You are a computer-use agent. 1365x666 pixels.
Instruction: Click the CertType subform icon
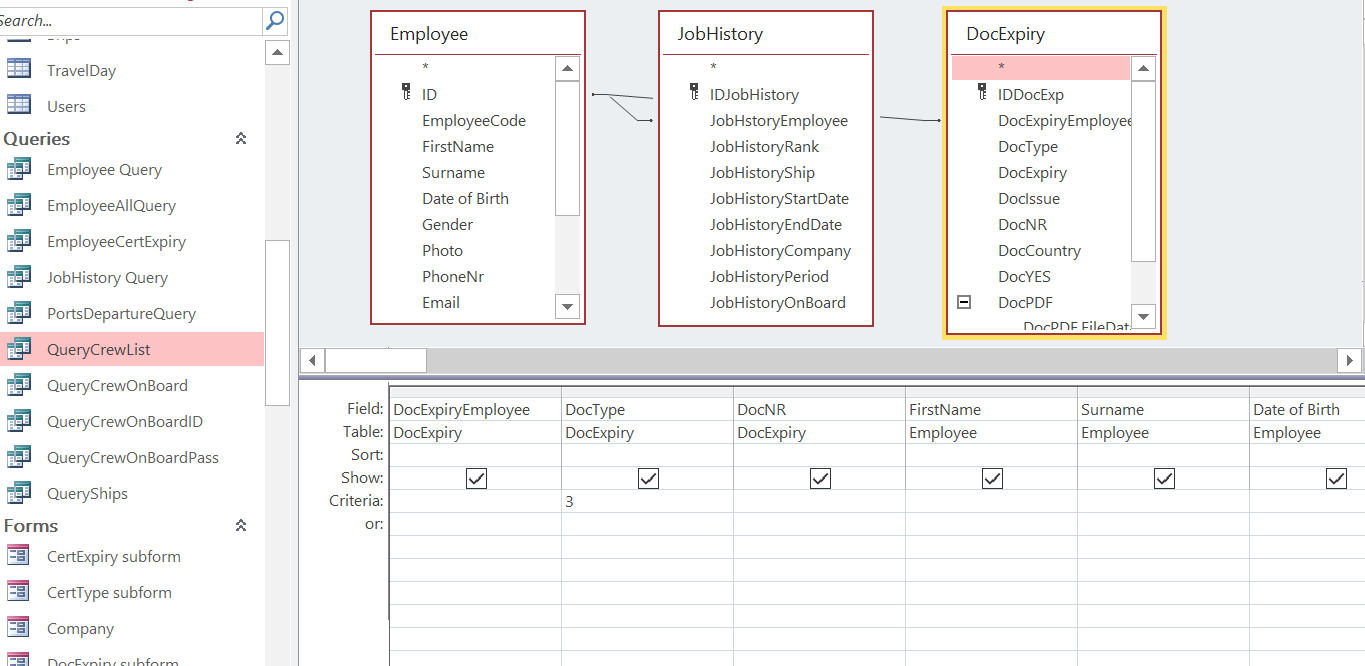[x=19, y=592]
